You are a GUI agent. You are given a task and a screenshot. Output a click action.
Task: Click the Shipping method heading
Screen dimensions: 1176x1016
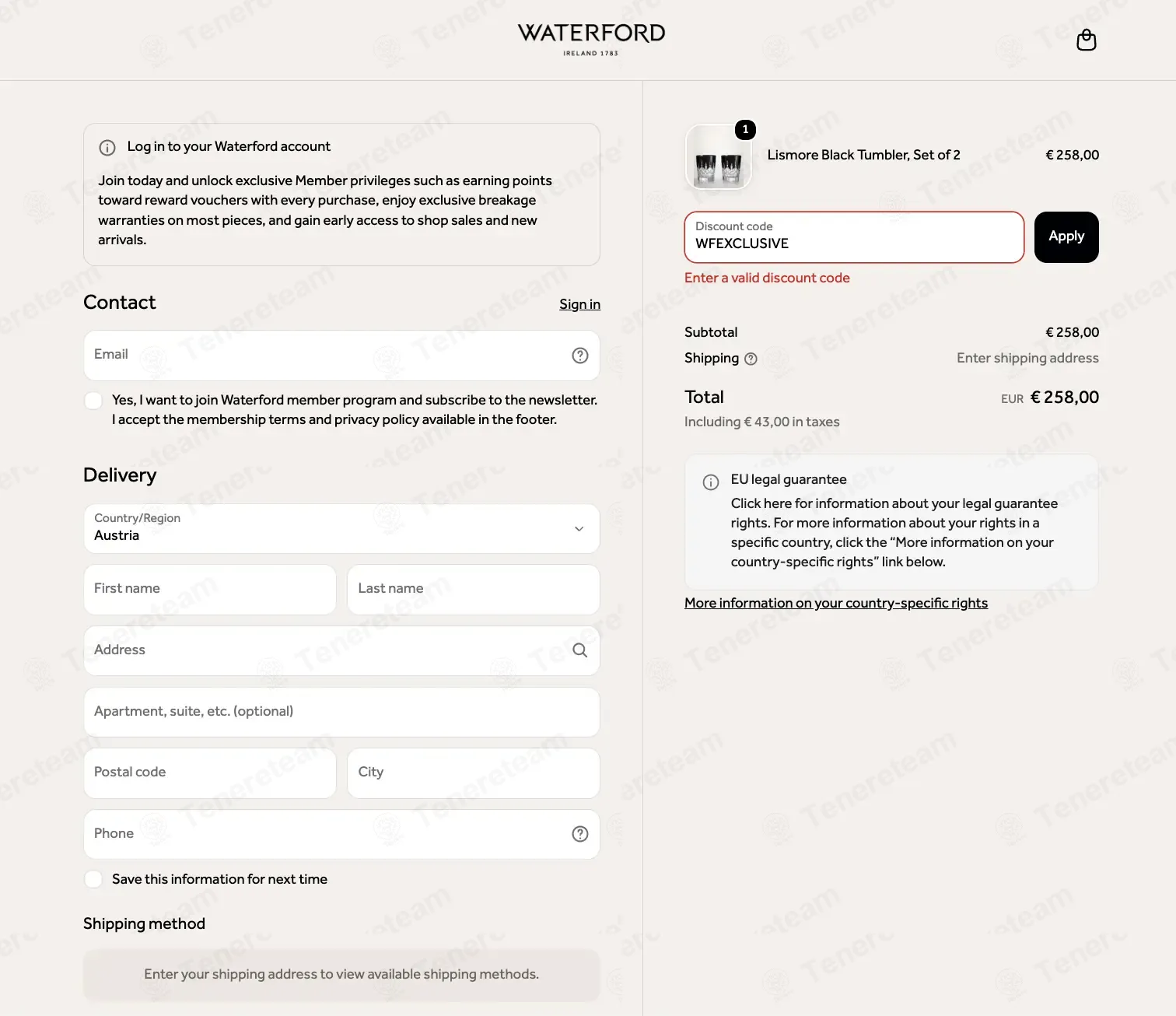tap(144, 923)
